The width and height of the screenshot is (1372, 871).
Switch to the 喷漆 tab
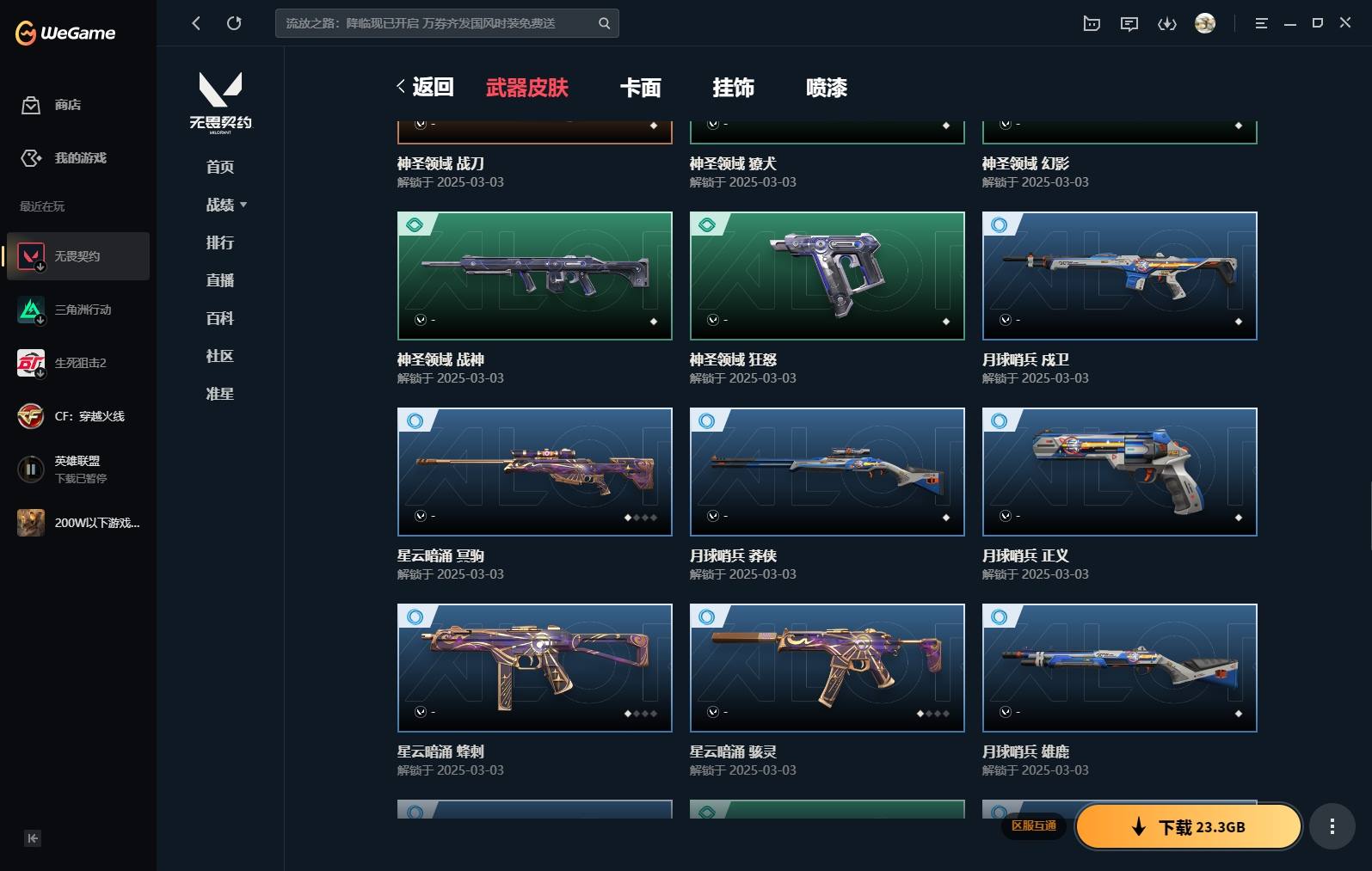click(827, 88)
